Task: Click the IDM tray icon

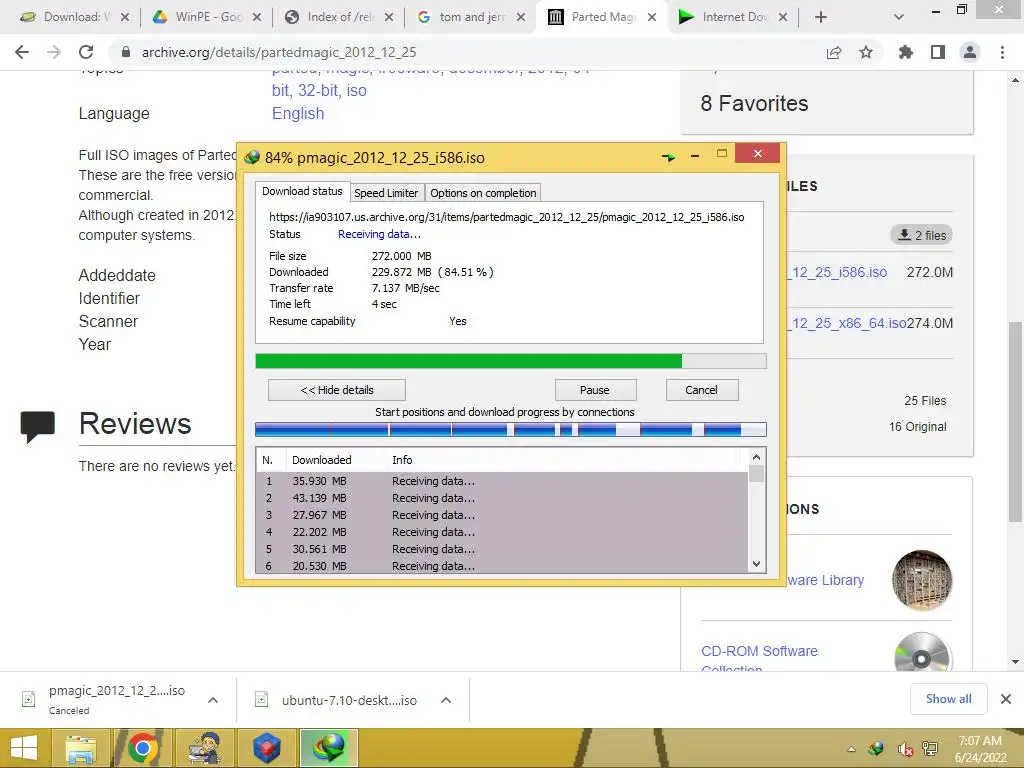Action: click(x=877, y=749)
